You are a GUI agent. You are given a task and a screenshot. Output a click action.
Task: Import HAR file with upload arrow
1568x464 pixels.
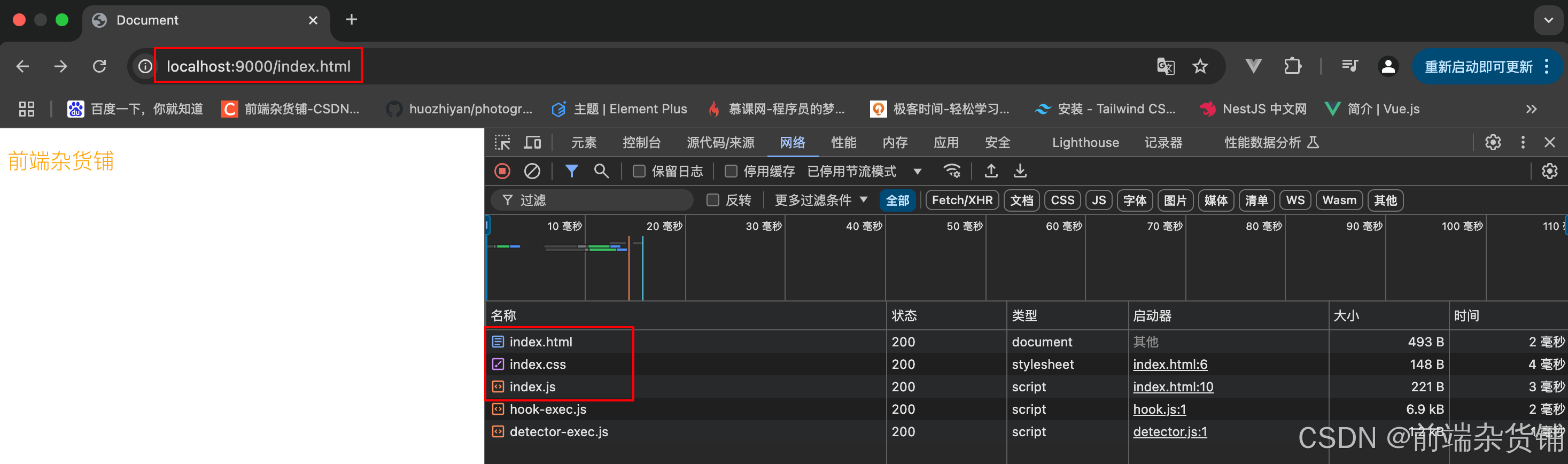coord(991,171)
